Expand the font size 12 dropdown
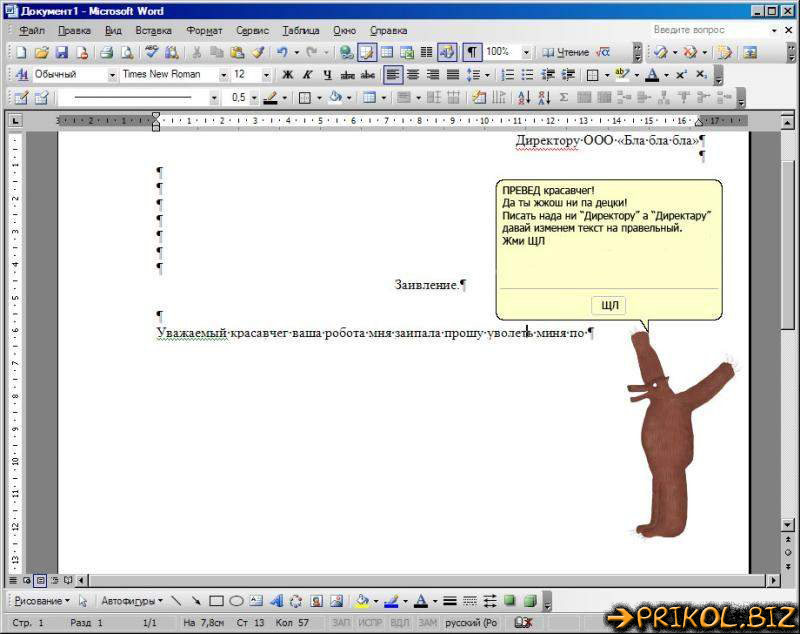Image resolution: width=800 pixels, height=634 pixels. tap(266, 75)
